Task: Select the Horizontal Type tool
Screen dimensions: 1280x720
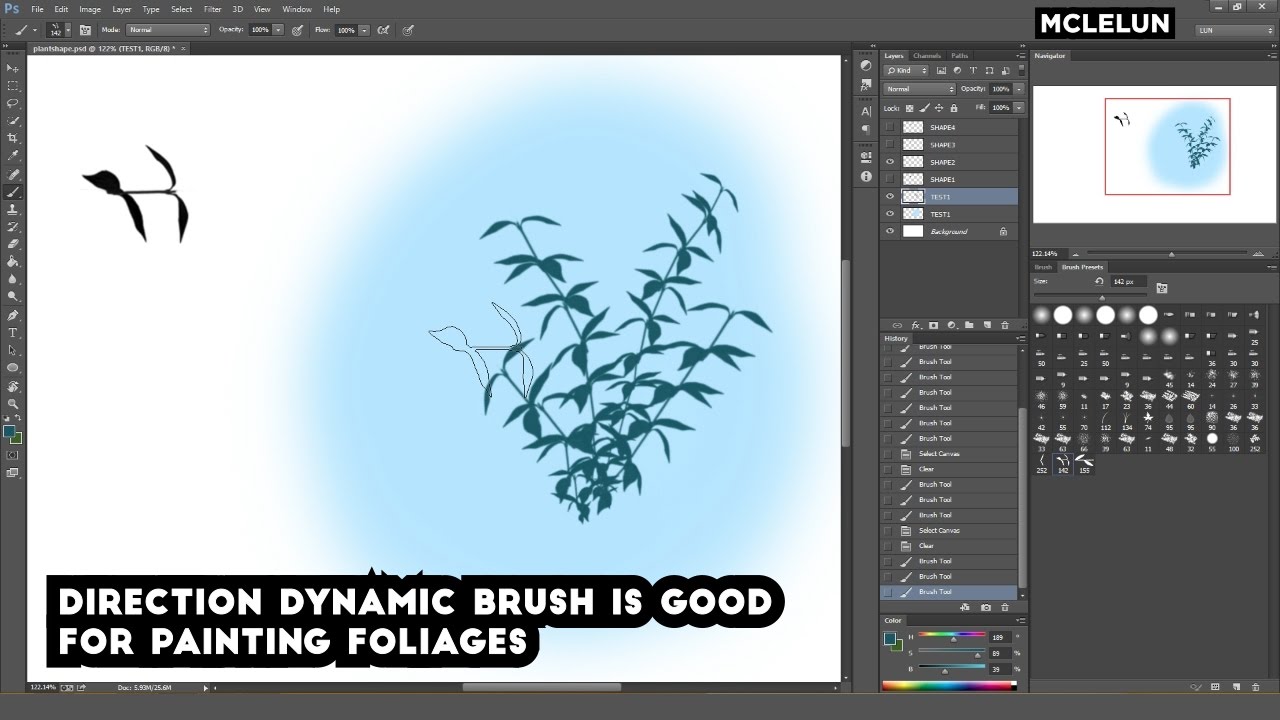Action: click(13, 332)
